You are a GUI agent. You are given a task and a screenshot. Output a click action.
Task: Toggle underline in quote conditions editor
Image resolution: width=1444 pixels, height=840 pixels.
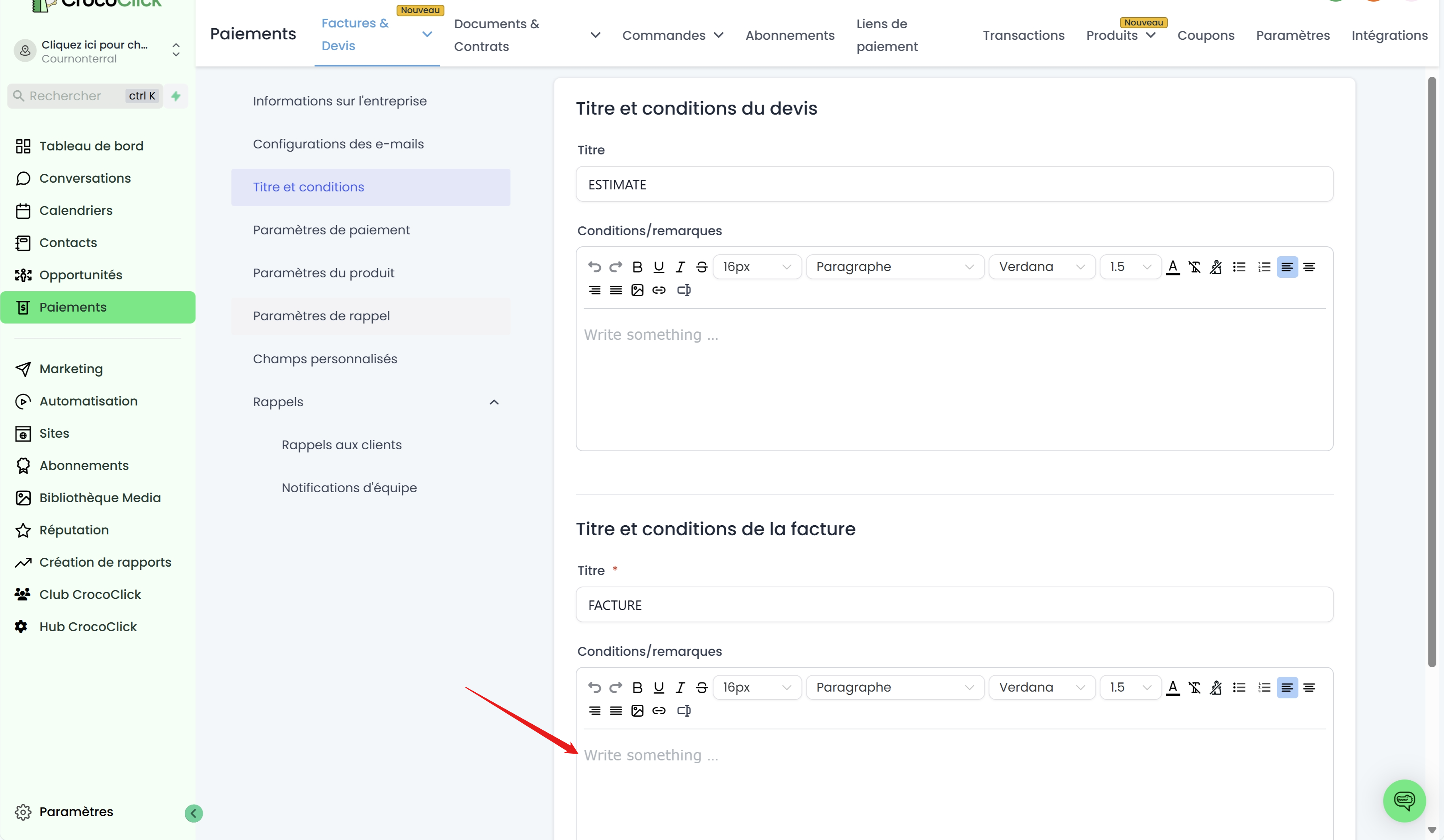click(x=659, y=267)
